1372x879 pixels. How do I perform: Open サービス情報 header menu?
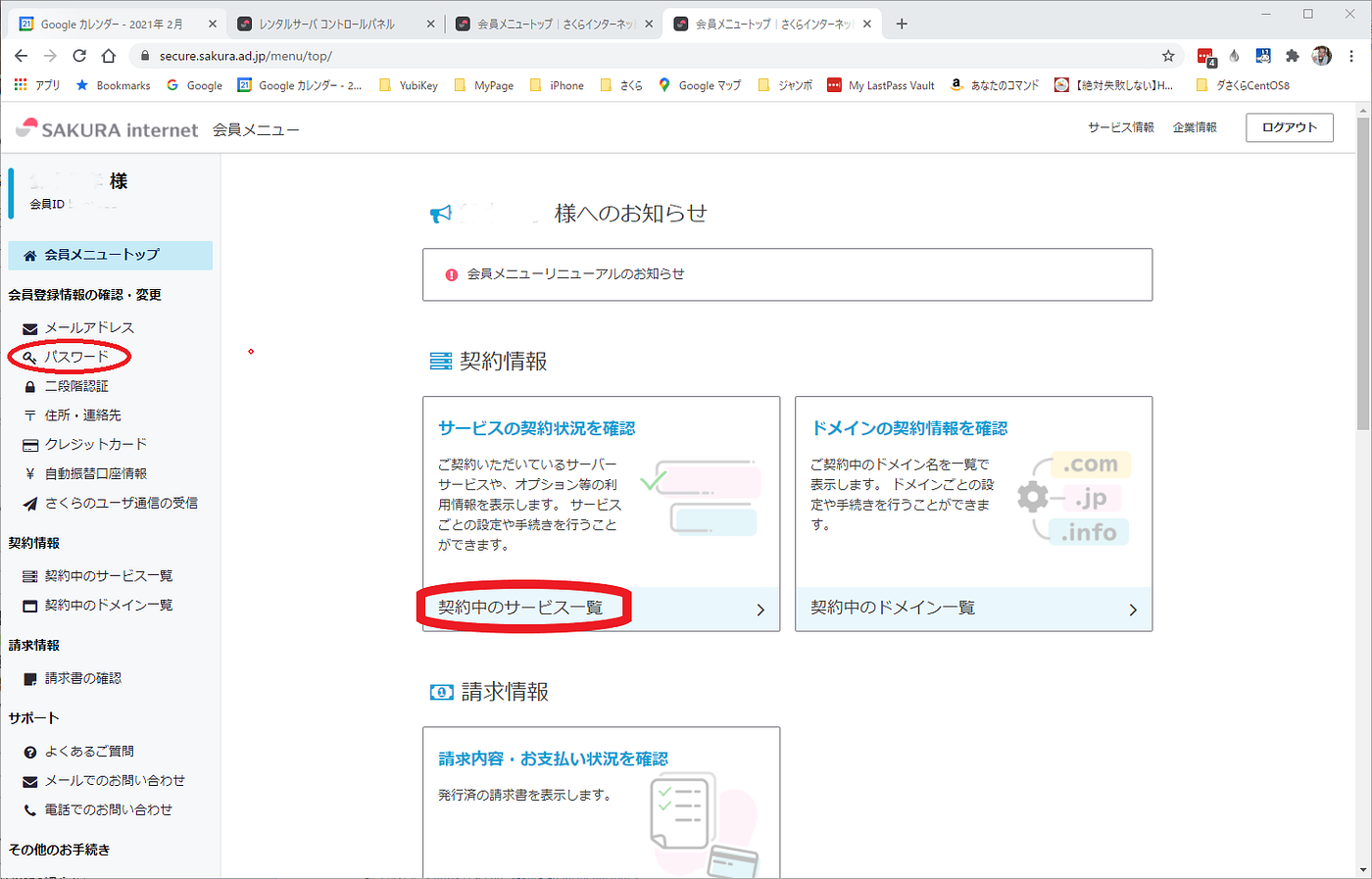pos(1121,127)
